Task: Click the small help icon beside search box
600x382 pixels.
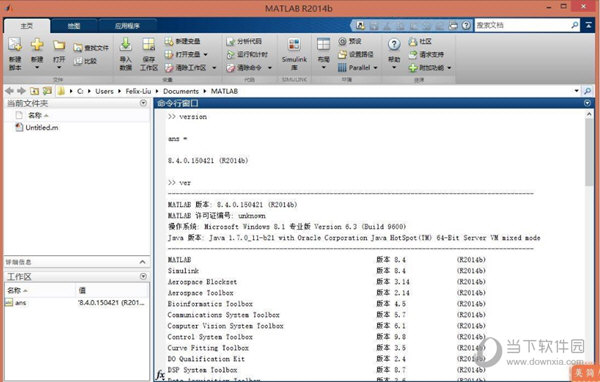Action: pos(466,25)
